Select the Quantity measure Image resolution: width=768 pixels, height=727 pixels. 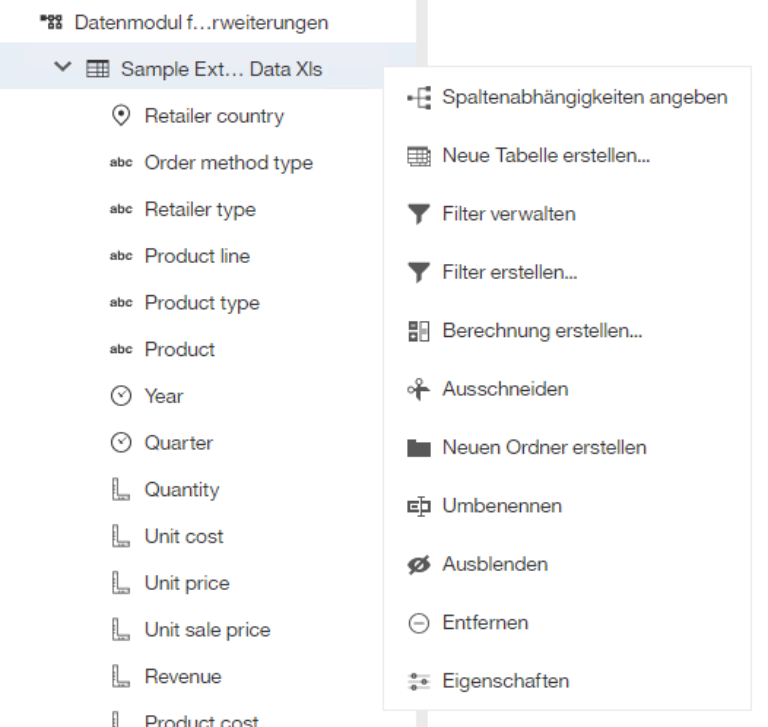coord(182,489)
